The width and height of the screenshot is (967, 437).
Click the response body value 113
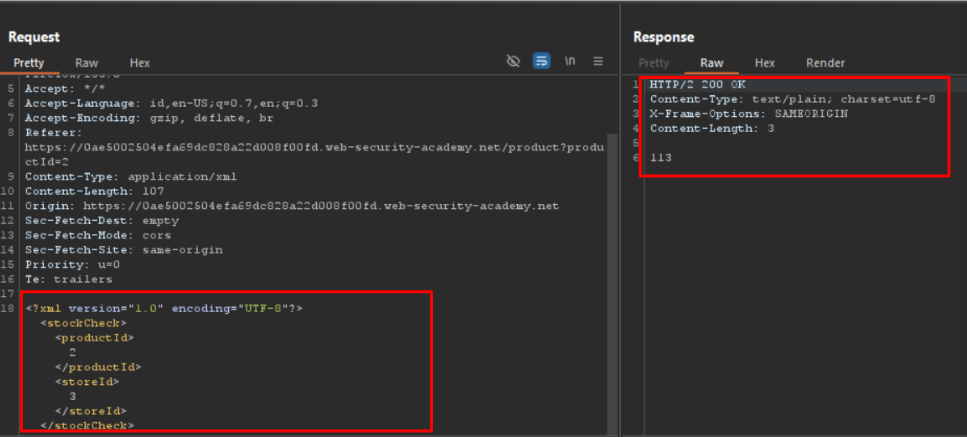point(660,158)
